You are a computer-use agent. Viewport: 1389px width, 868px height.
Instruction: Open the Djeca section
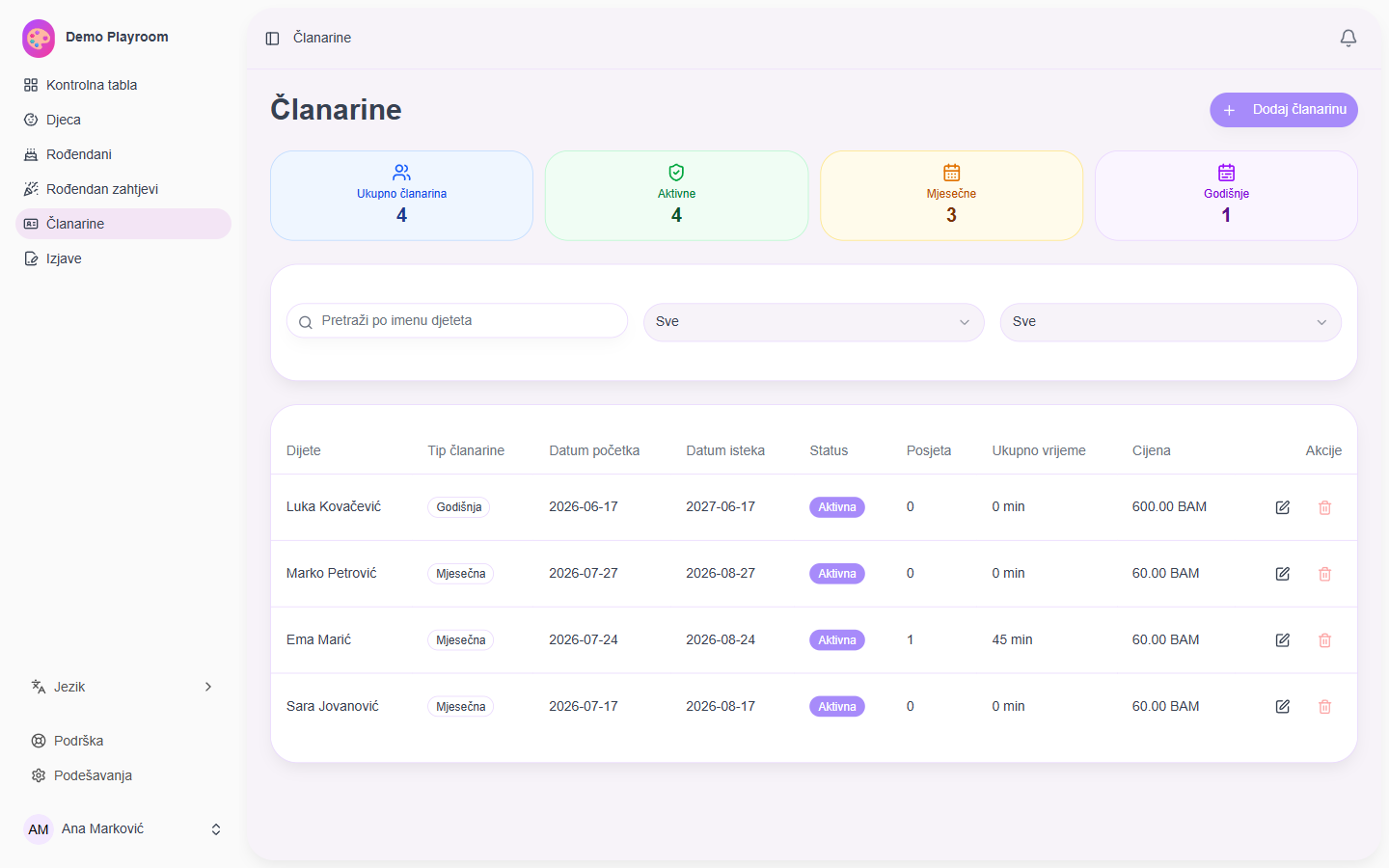point(123,120)
